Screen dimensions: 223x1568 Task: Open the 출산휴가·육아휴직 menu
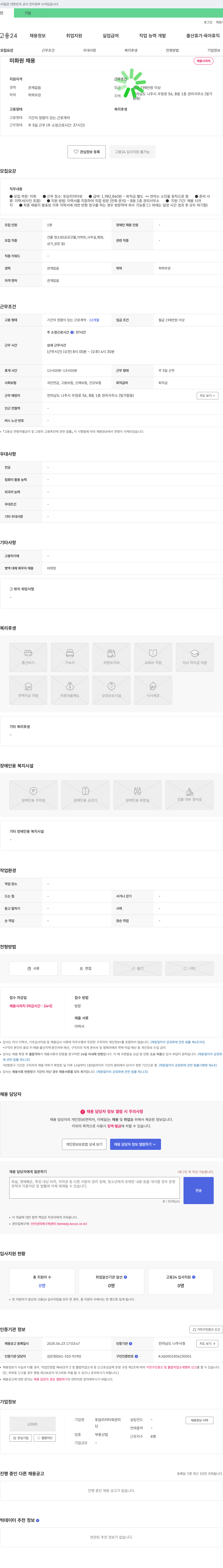click(x=203, y=36)
